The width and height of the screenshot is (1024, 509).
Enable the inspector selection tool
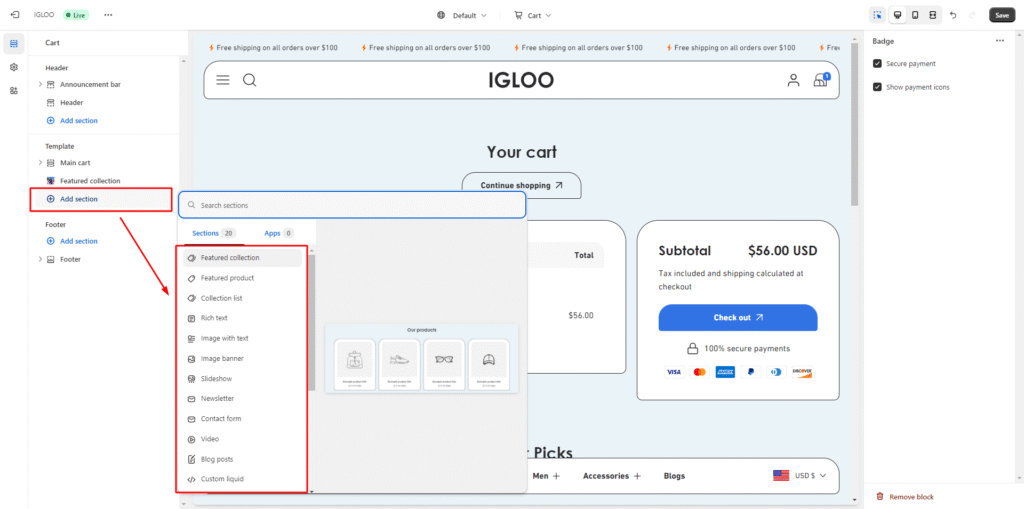pos(877,15)
